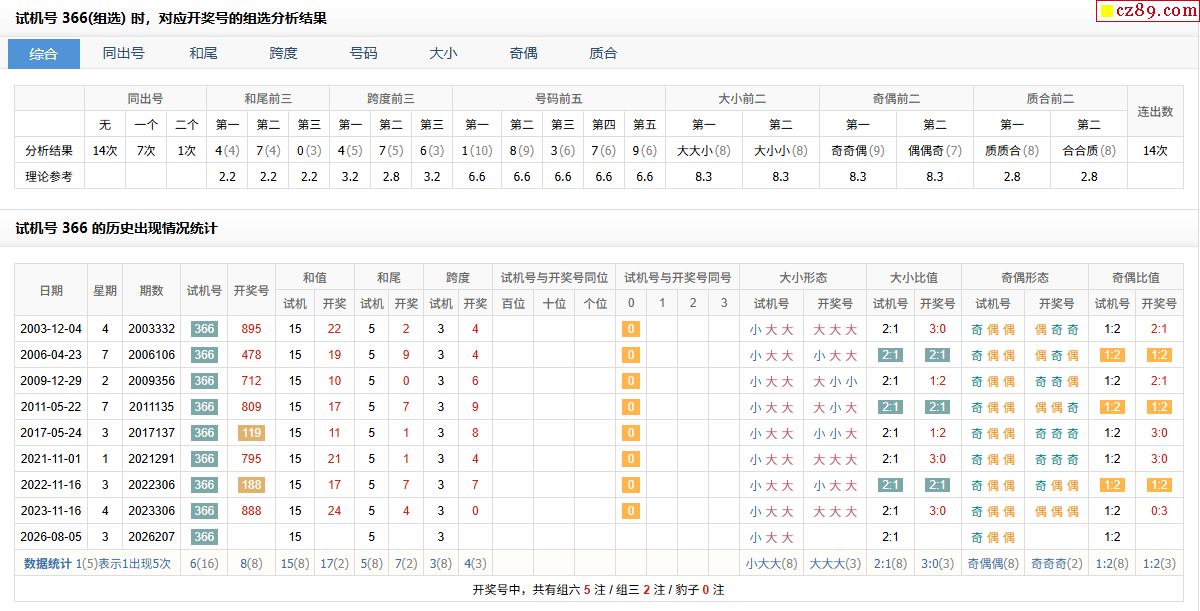Click the winning number 888
1200x611 pixels.
(x=251, y=511)
